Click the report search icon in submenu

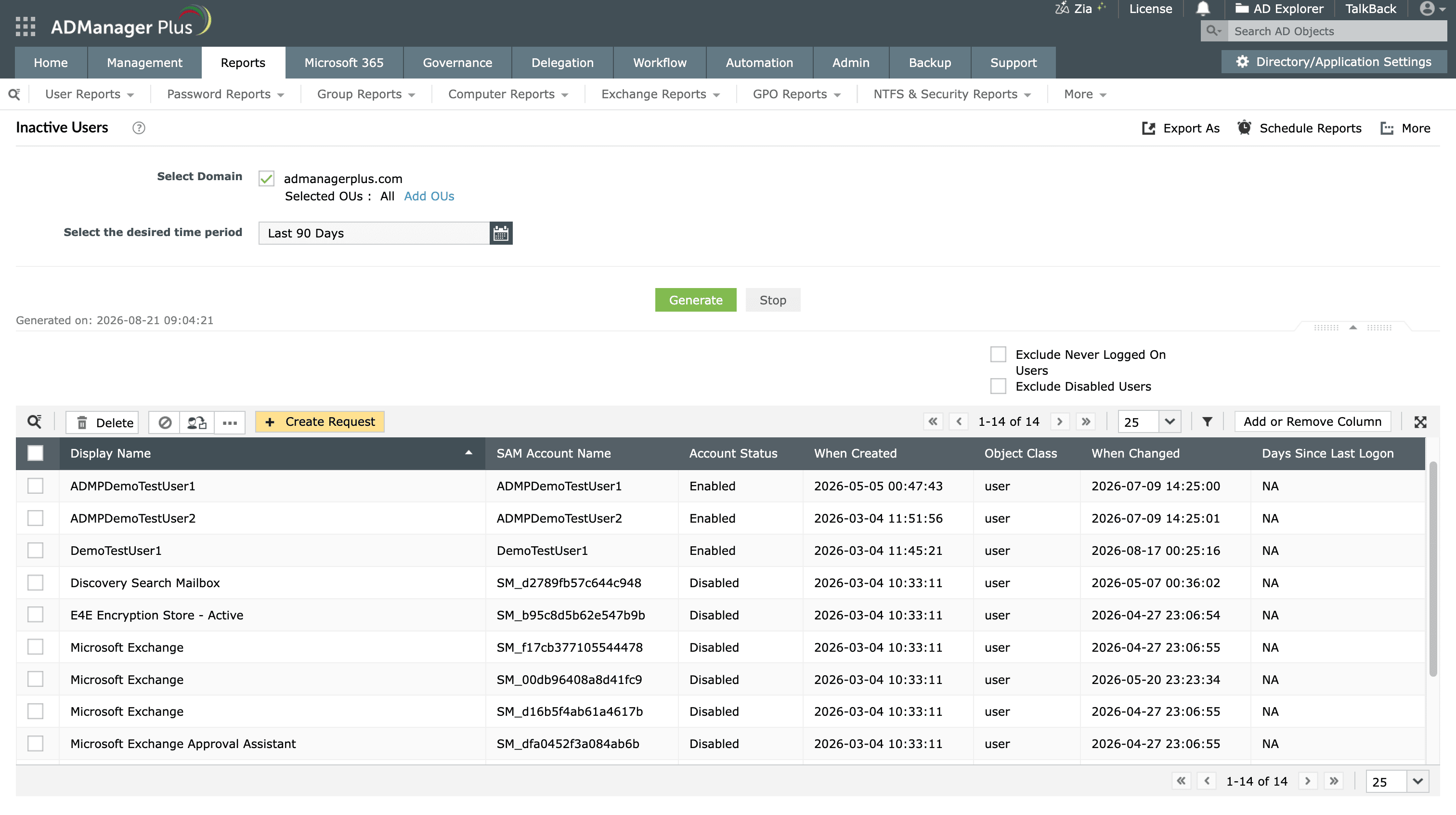(x=14, y=94)
